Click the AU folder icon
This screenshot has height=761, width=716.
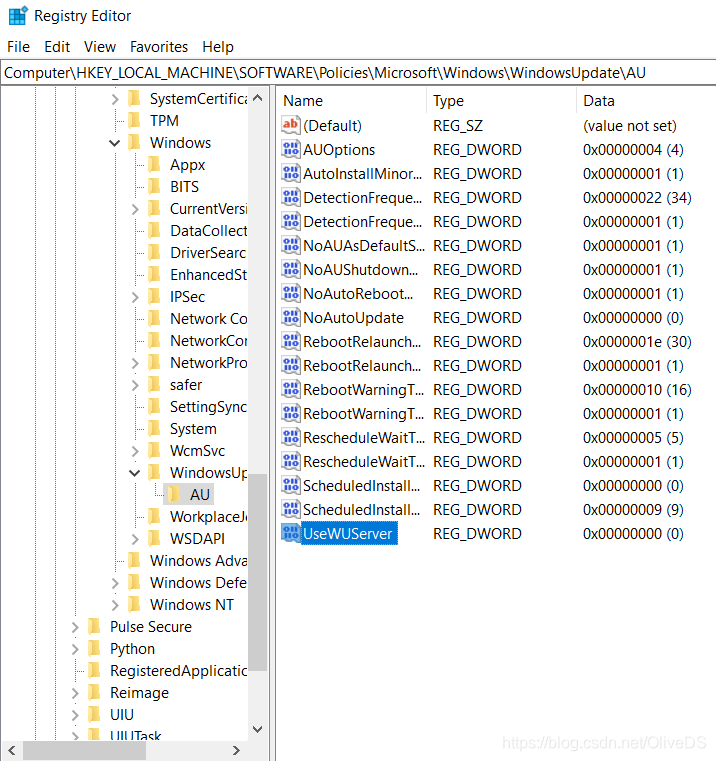click(173, 495)
